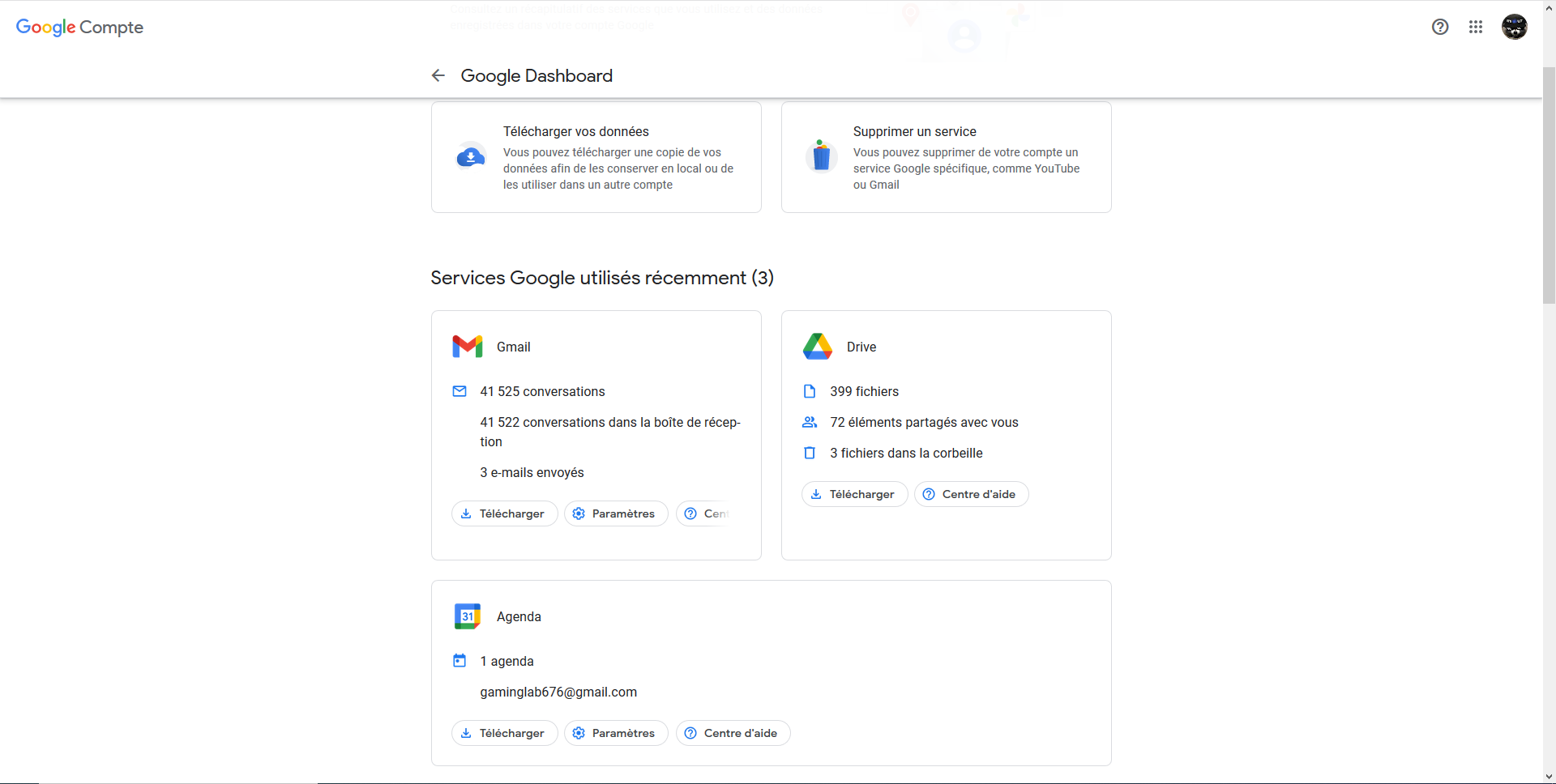This screenshot has width=1556, height=784.
Task: Click 72 éléments partagés avec vous text
Action: pos(924,422)
